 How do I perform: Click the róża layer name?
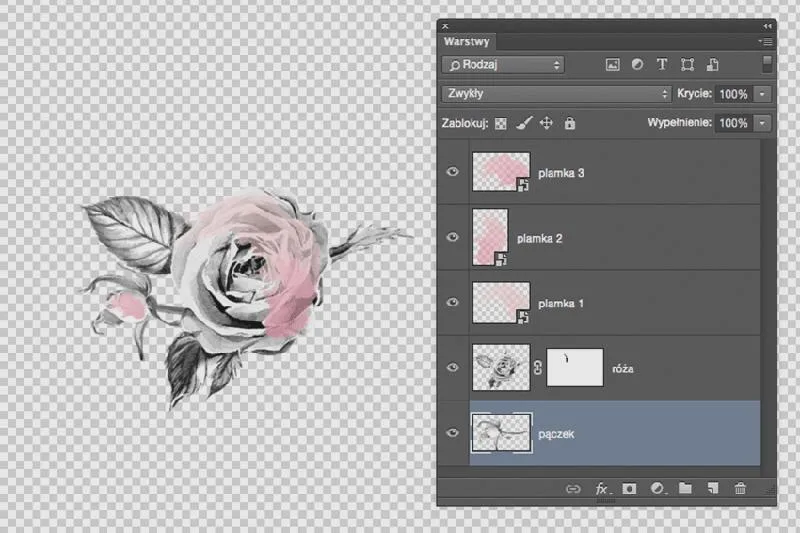623,369
